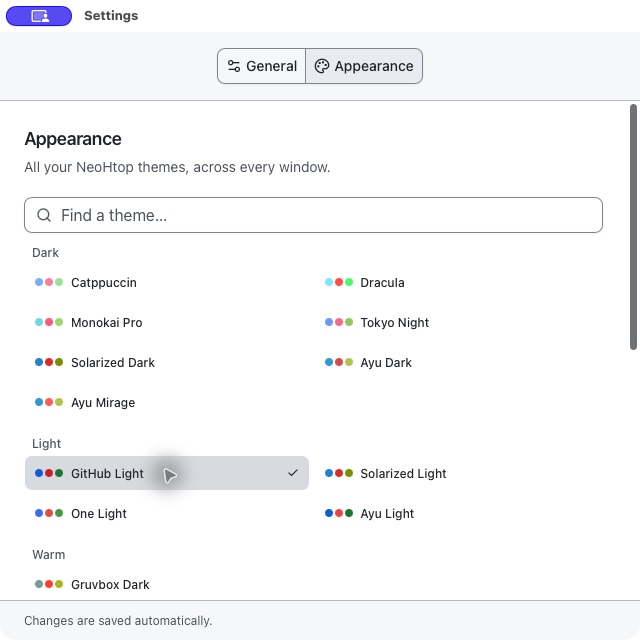This screenshot has width=640, height=640.
Task: Click 'All your NeoHtop themes' description text
Action: pyautogui.click(x=177, y=167)
